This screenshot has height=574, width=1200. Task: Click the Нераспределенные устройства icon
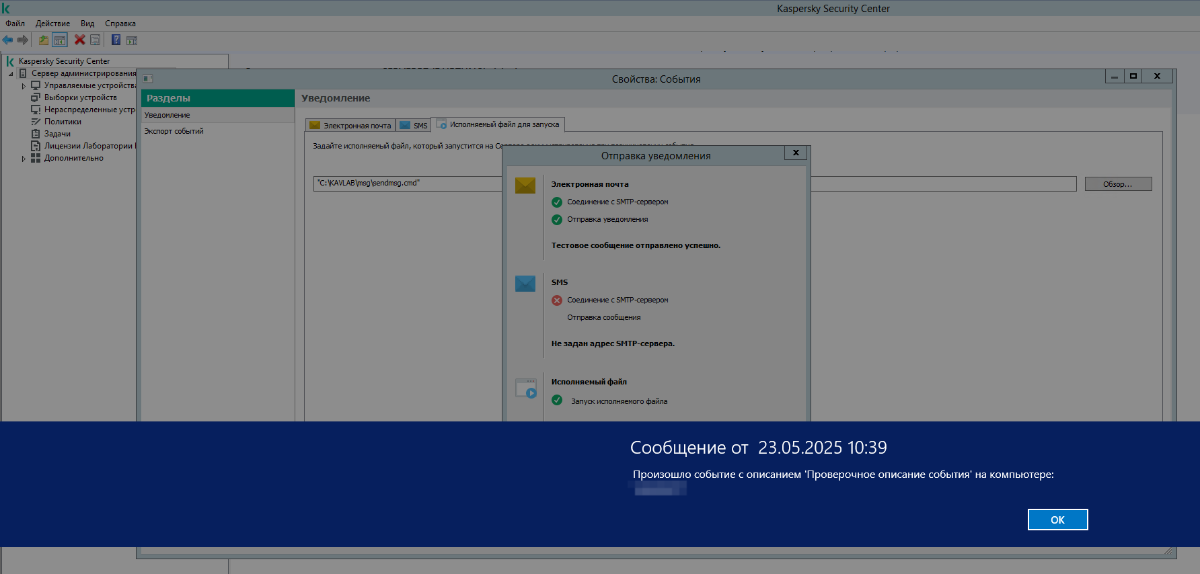[36, 109]
